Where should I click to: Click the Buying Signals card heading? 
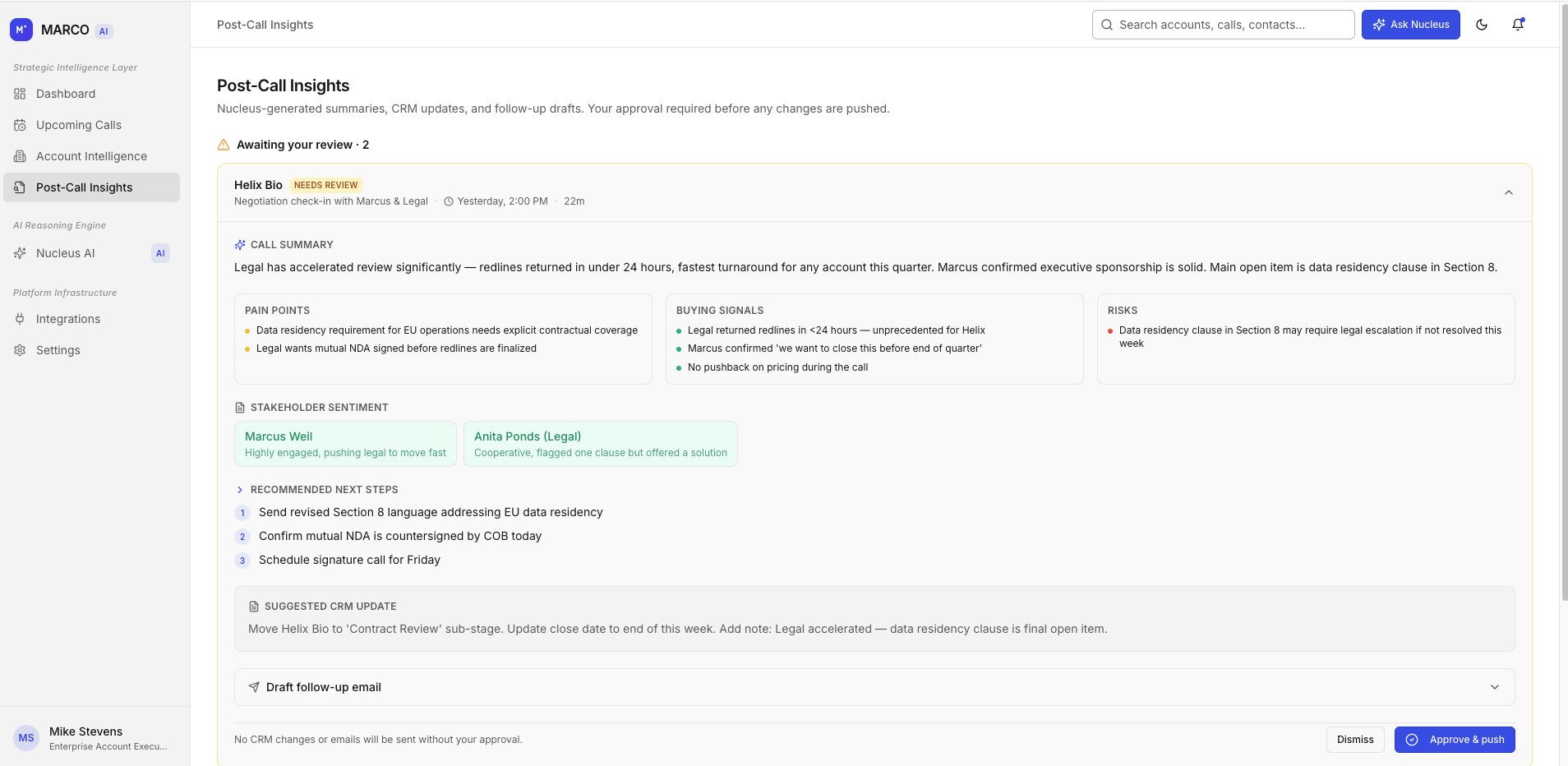coord(720,311)
